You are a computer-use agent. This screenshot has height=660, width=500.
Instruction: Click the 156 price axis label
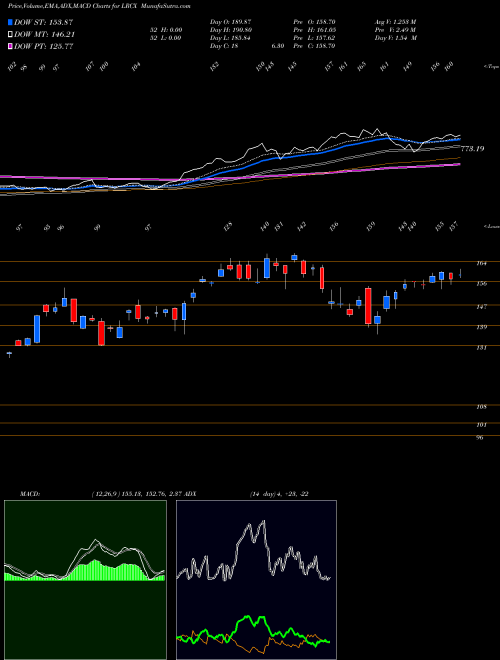[x=482, y=284]
